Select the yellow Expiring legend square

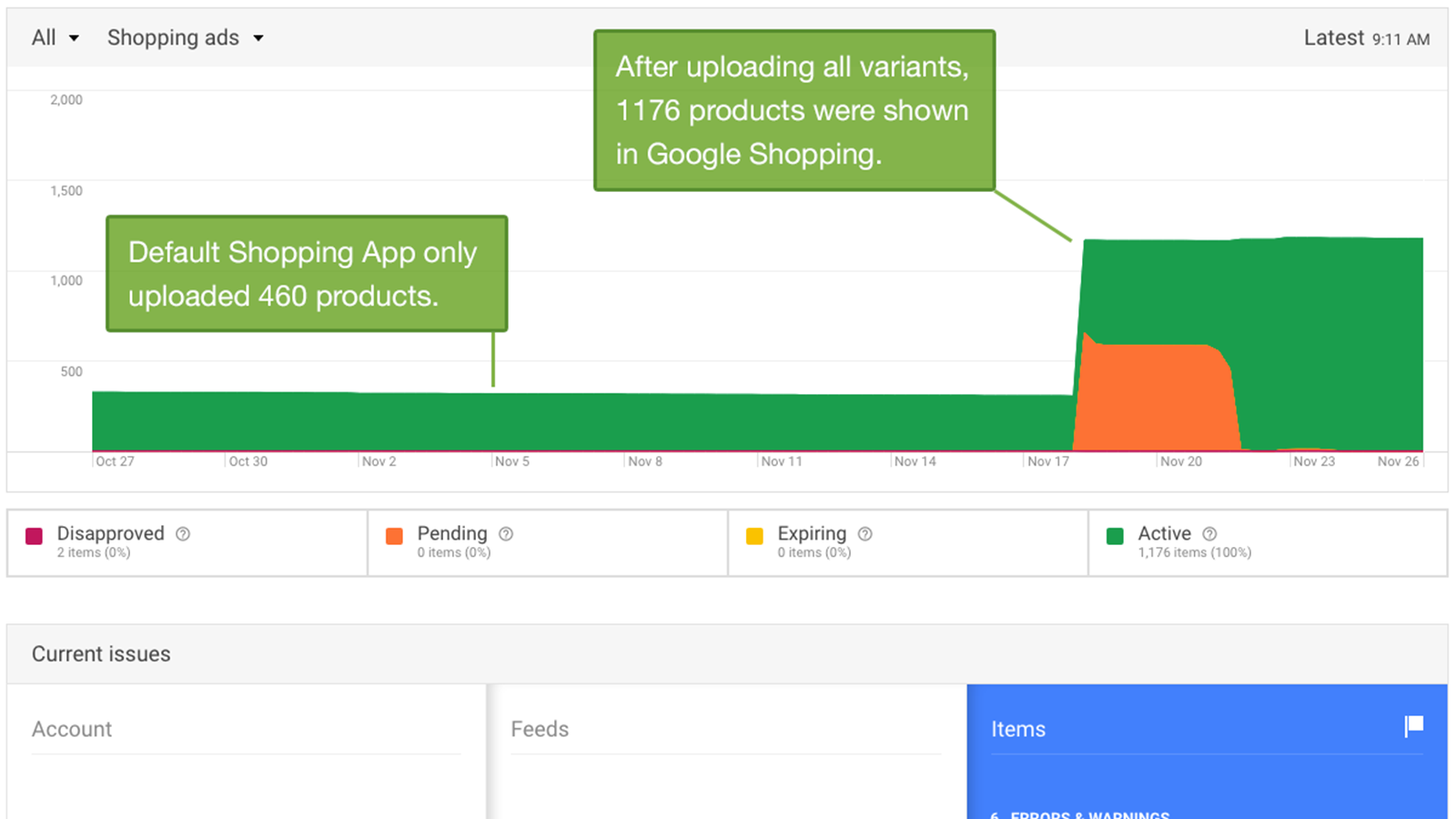[x=754, y=536]
